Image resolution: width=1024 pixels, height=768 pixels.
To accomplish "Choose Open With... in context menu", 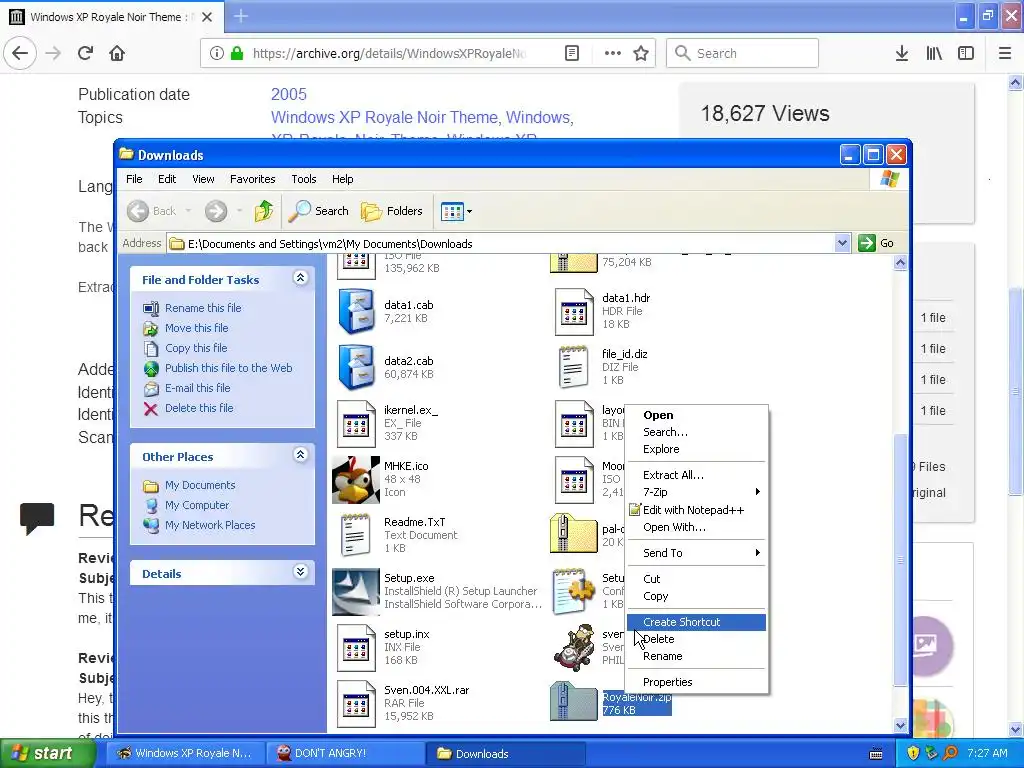I will (696, 527).
